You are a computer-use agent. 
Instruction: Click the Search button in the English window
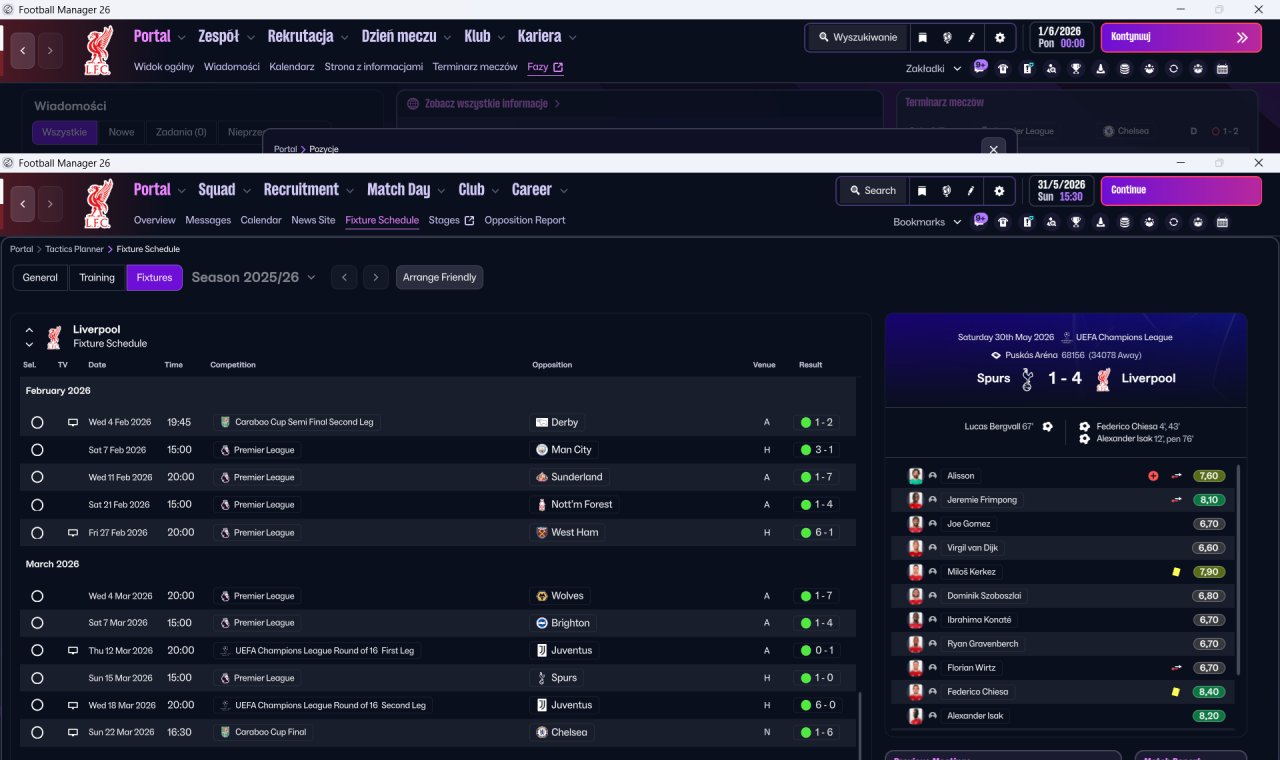(872, 190)
